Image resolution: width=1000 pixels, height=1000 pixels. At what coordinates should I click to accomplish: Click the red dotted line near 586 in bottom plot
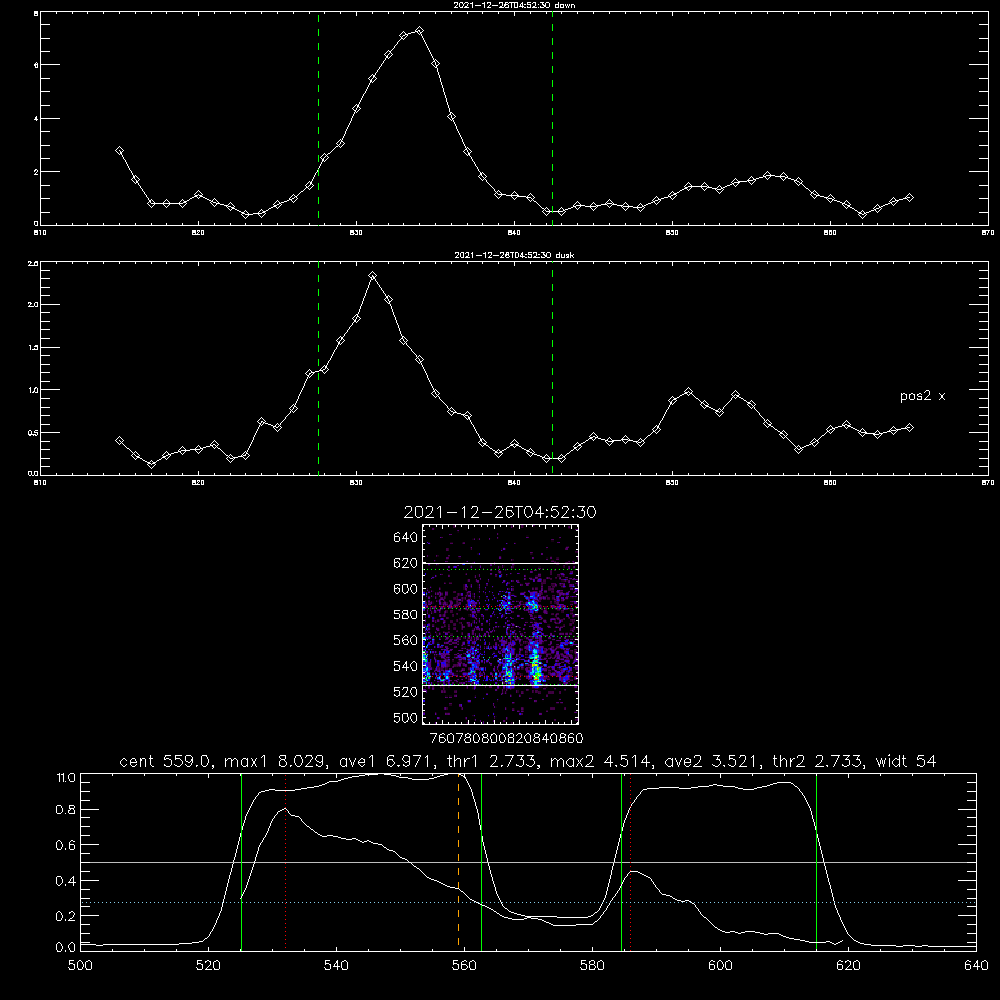pyautogui.click(x=631, y=861)
